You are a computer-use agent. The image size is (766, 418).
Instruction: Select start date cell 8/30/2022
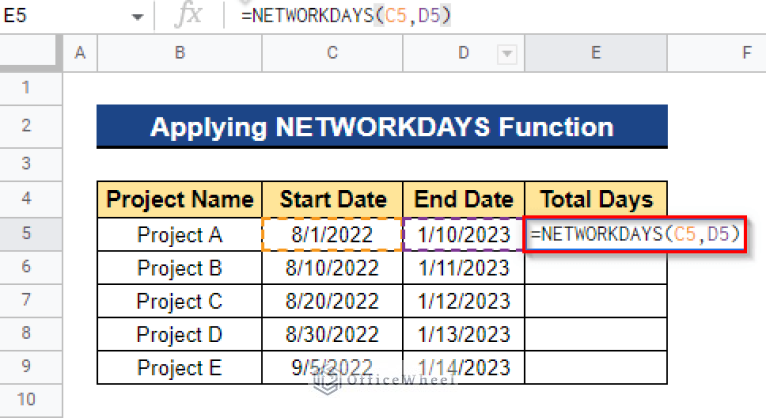tap(332, 334)
